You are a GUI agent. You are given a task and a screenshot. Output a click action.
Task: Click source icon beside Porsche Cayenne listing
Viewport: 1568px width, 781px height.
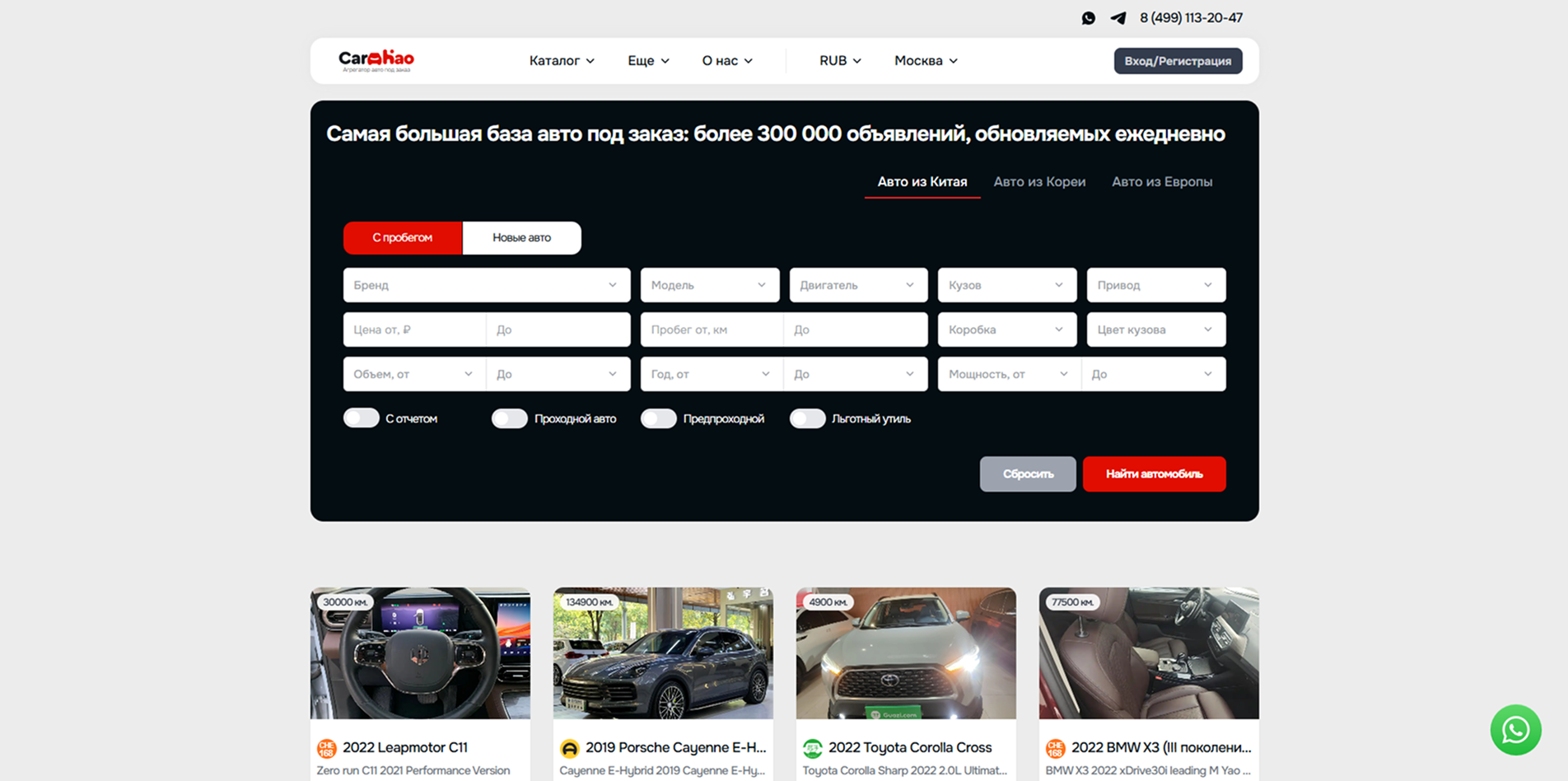569,748
